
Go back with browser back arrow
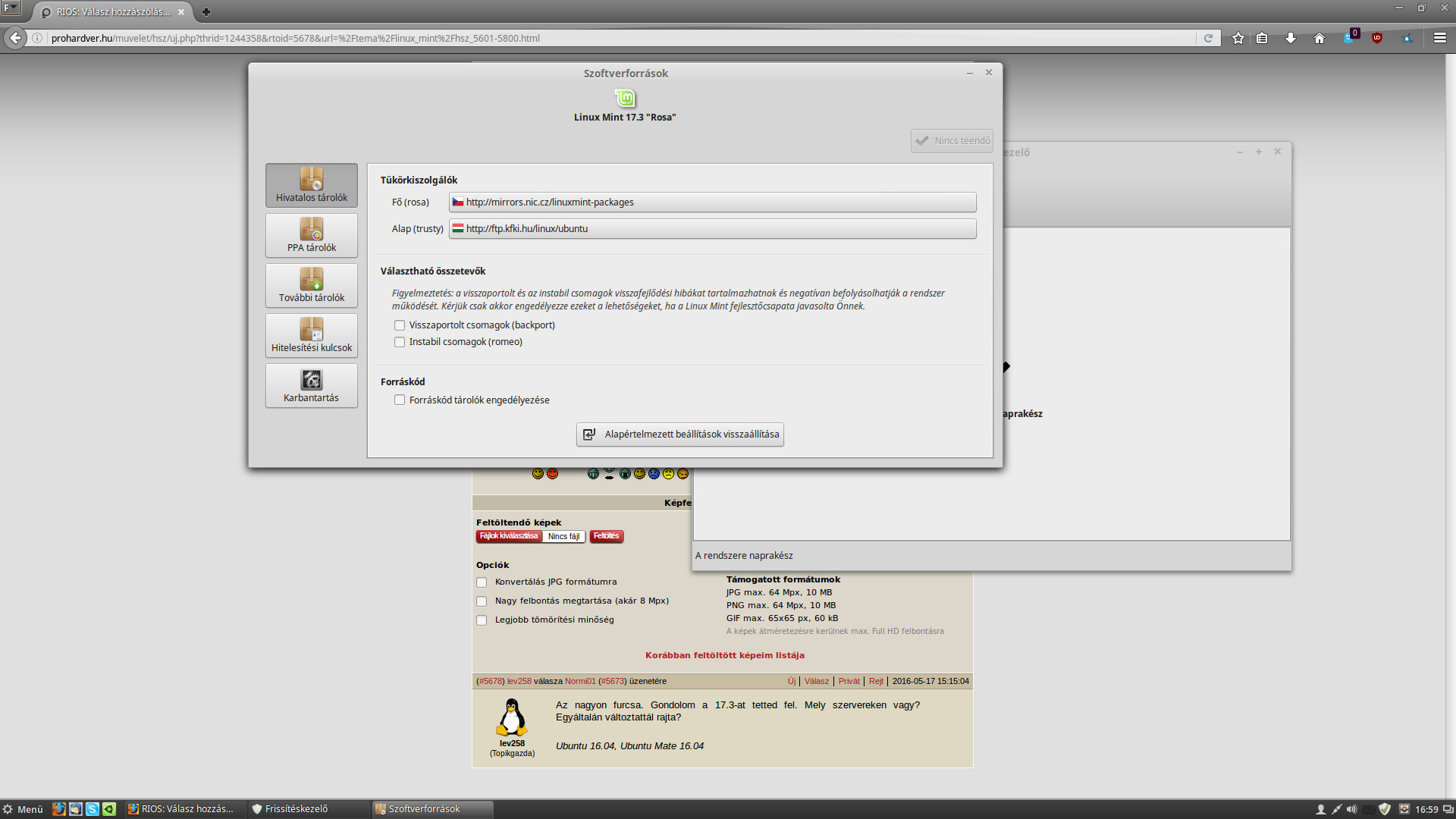[15, 38]
